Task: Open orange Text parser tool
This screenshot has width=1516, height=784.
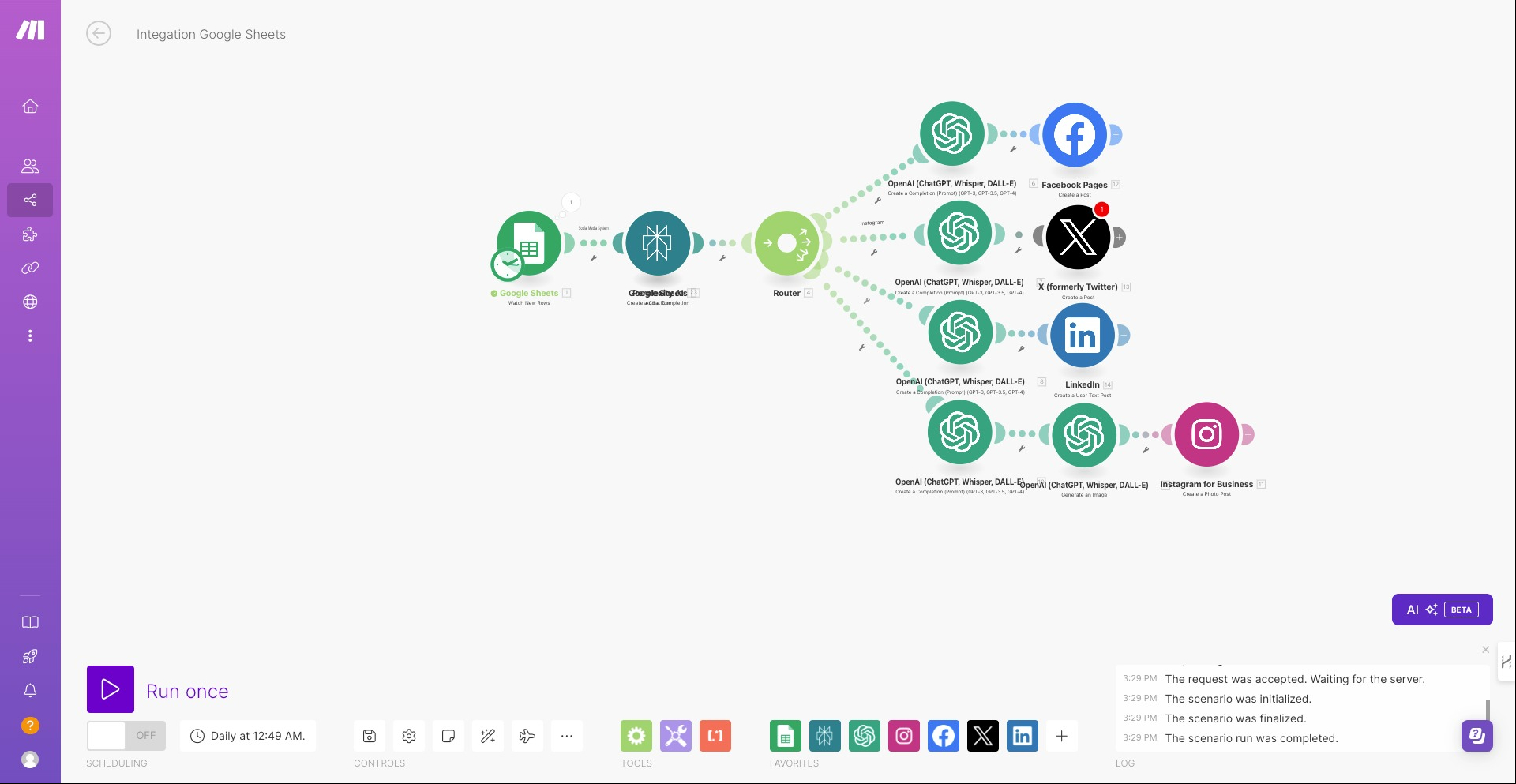Action: click(x=715, y=736)
